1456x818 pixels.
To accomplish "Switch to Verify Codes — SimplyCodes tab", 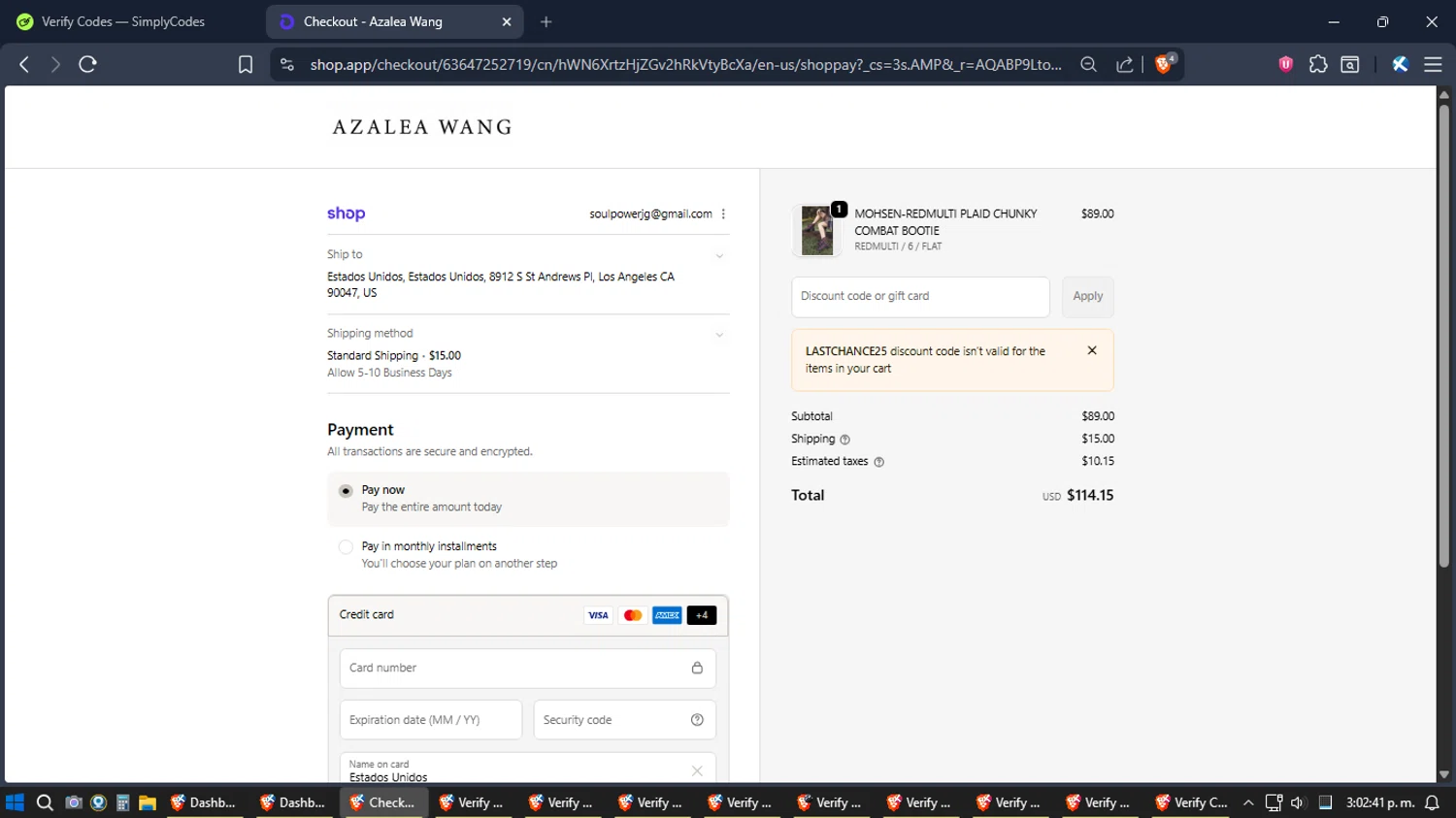I will [x=123, y=21].
